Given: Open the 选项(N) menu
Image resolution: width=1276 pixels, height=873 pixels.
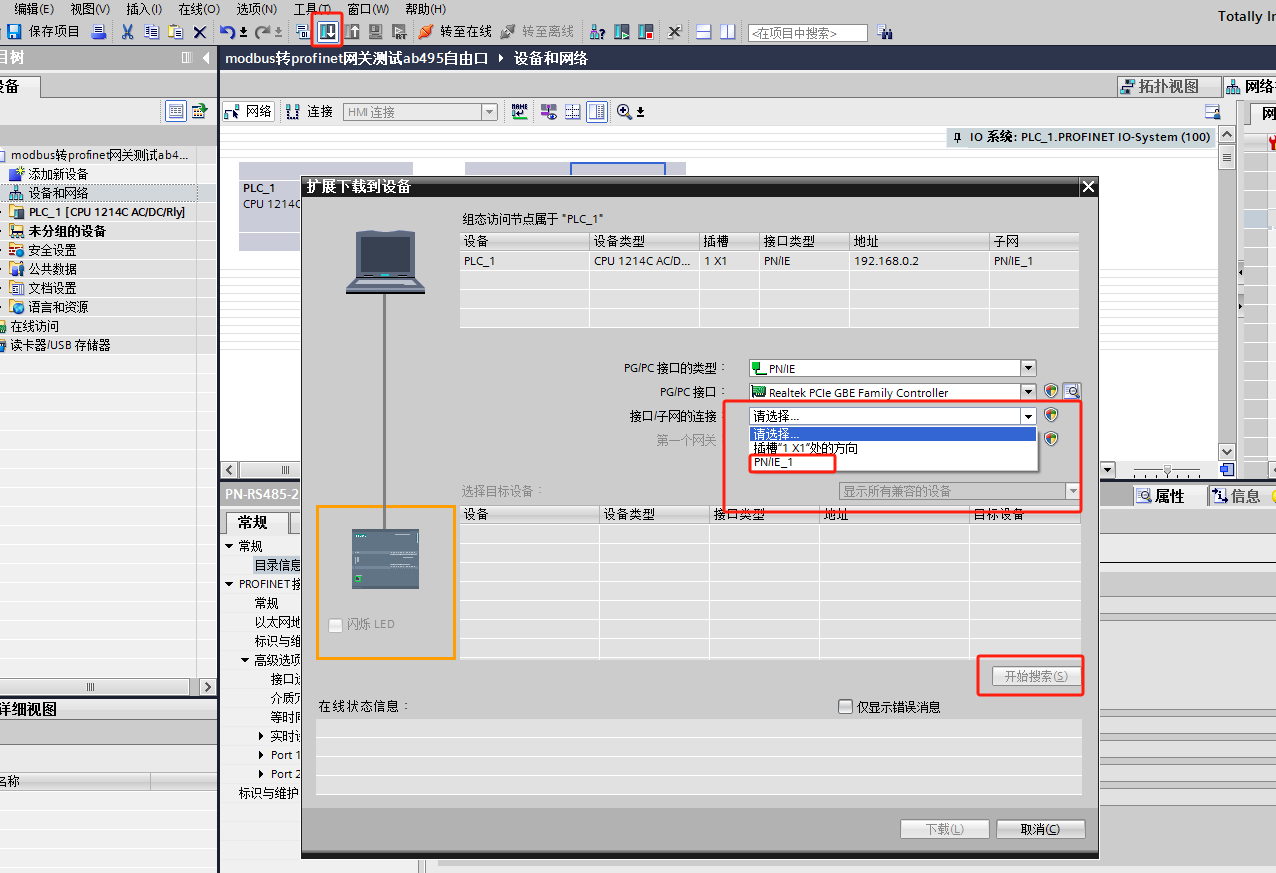Looking at the screenshot, I should 256,9.
